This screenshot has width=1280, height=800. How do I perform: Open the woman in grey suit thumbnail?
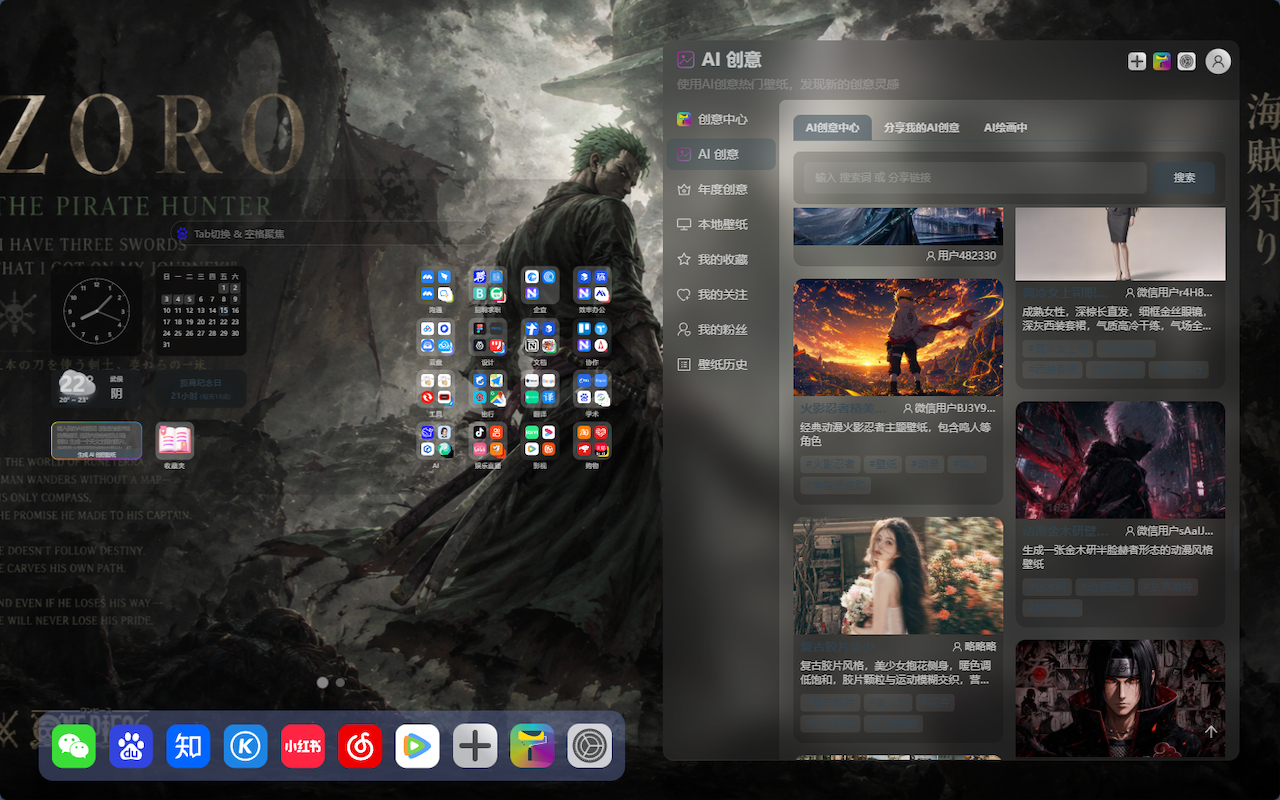point(1120,244)
